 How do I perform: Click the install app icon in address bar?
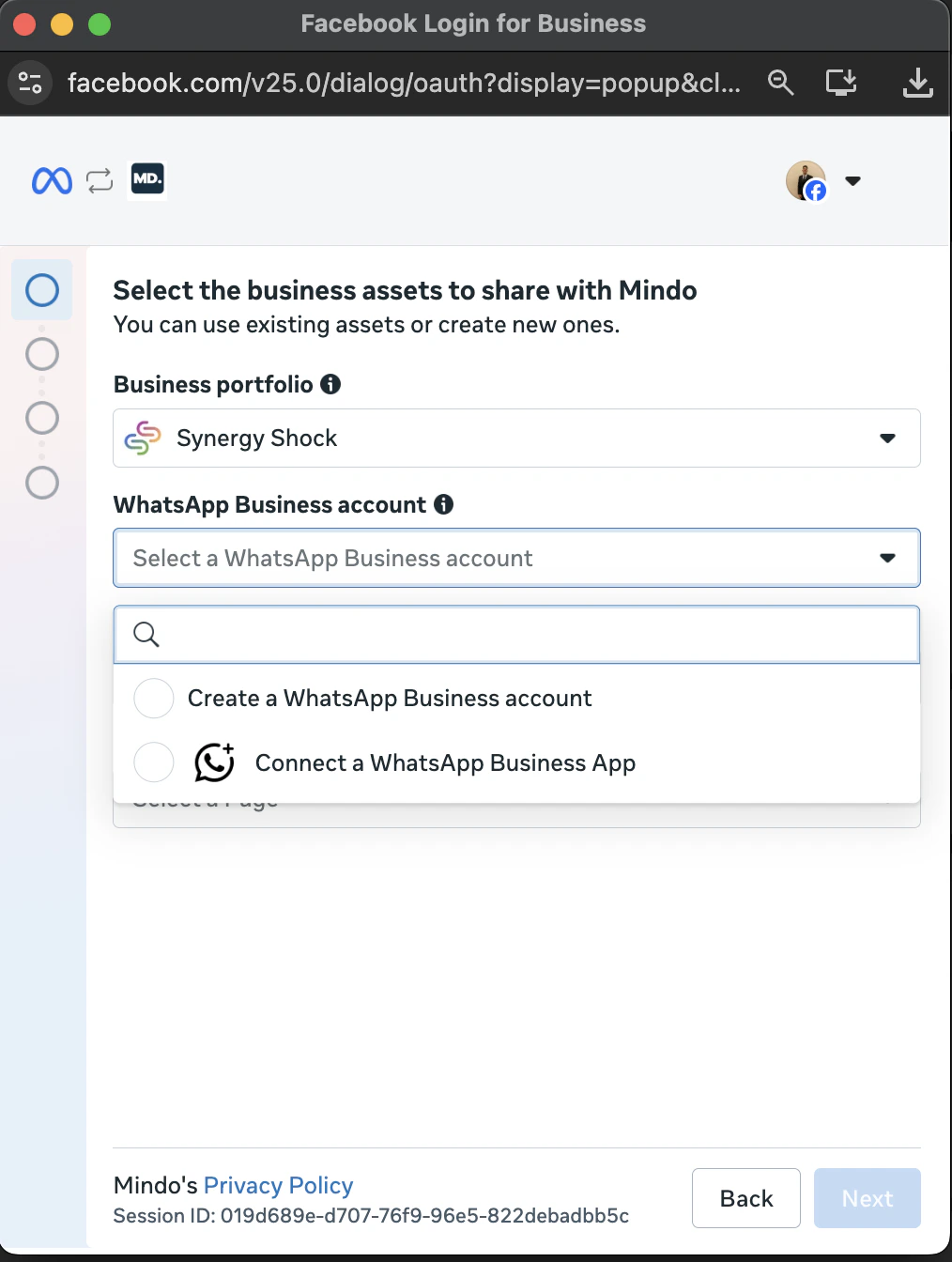coord(841,83)
